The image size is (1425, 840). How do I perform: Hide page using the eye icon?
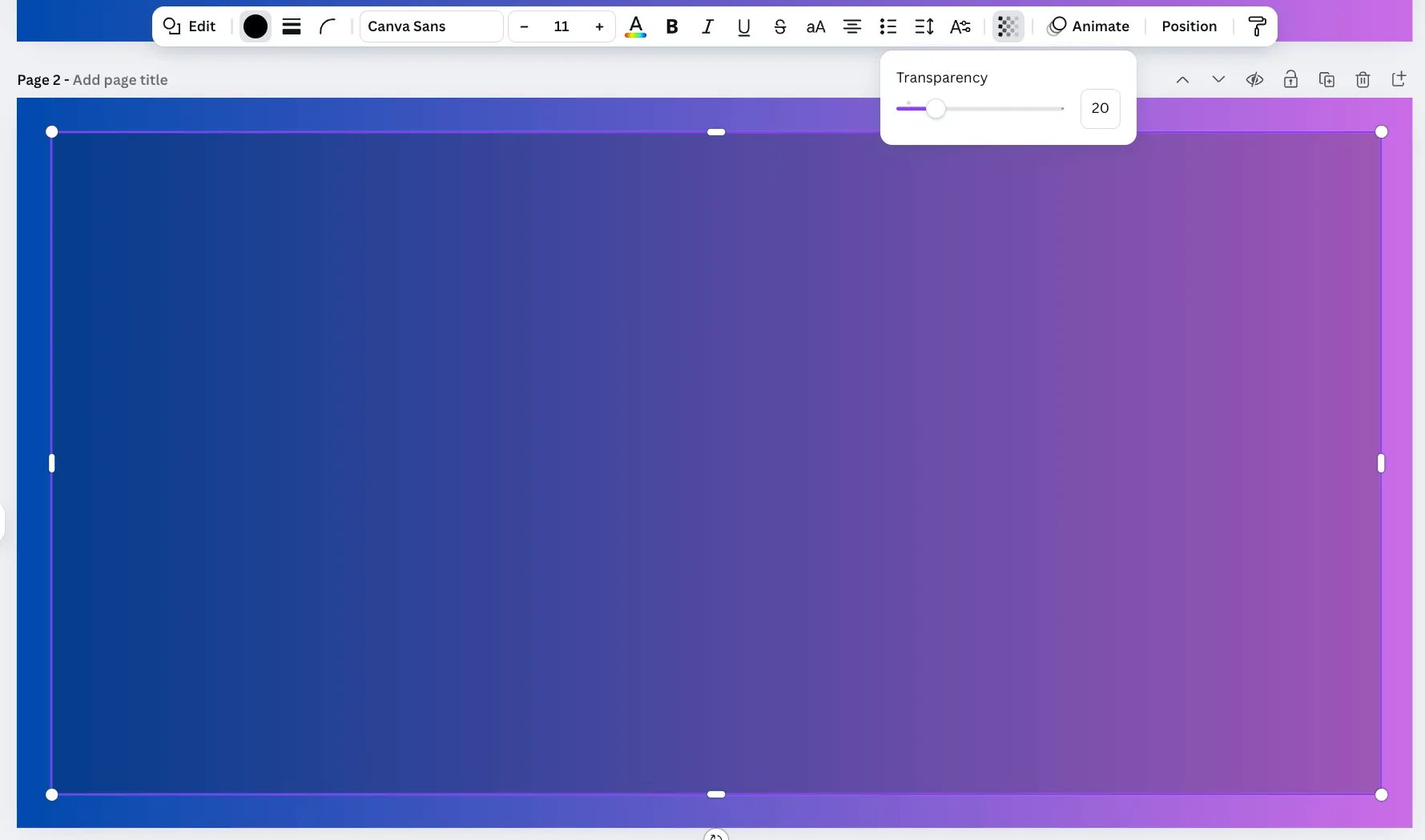(x=1254, y=79)
